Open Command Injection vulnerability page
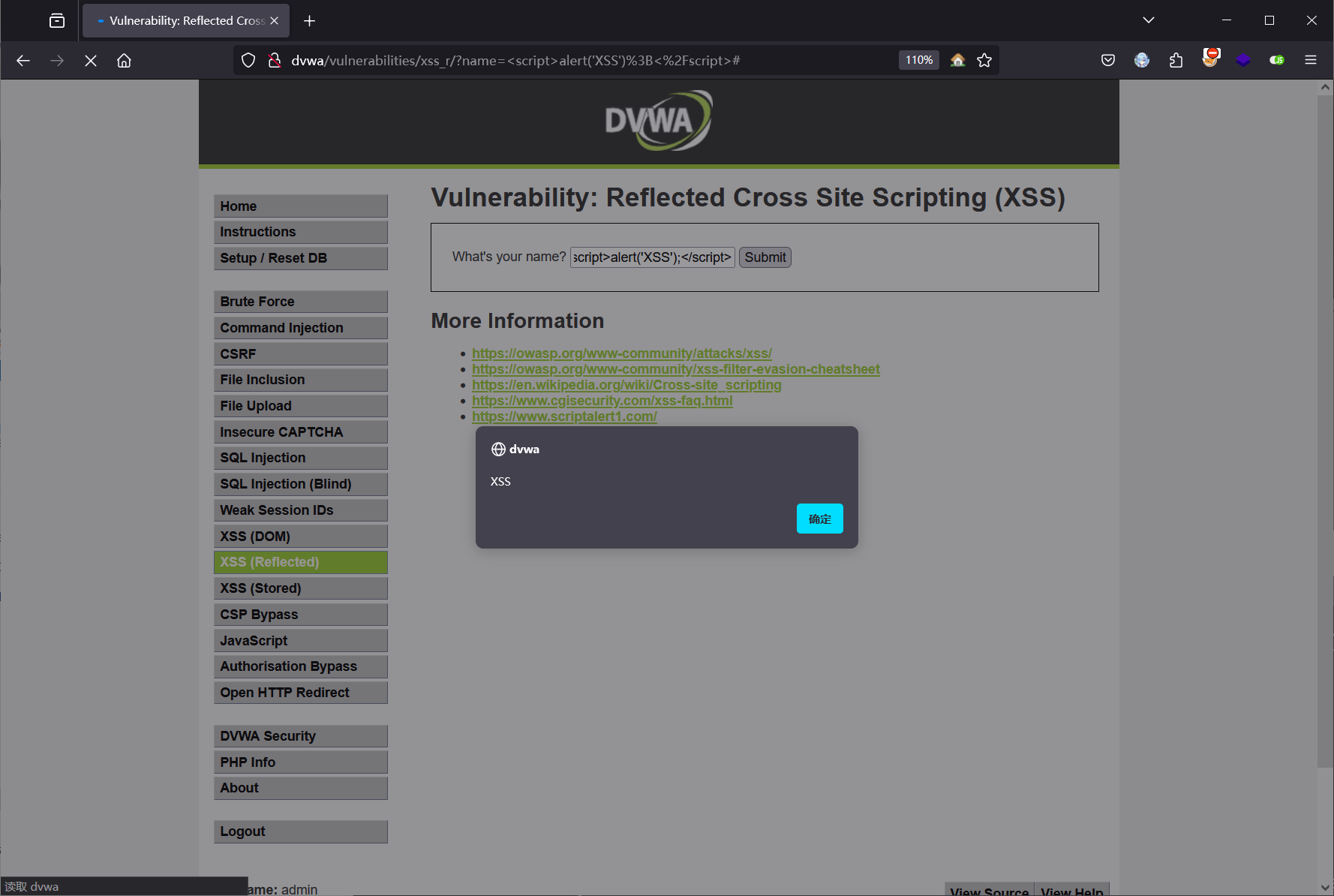 tap(301, 328)
